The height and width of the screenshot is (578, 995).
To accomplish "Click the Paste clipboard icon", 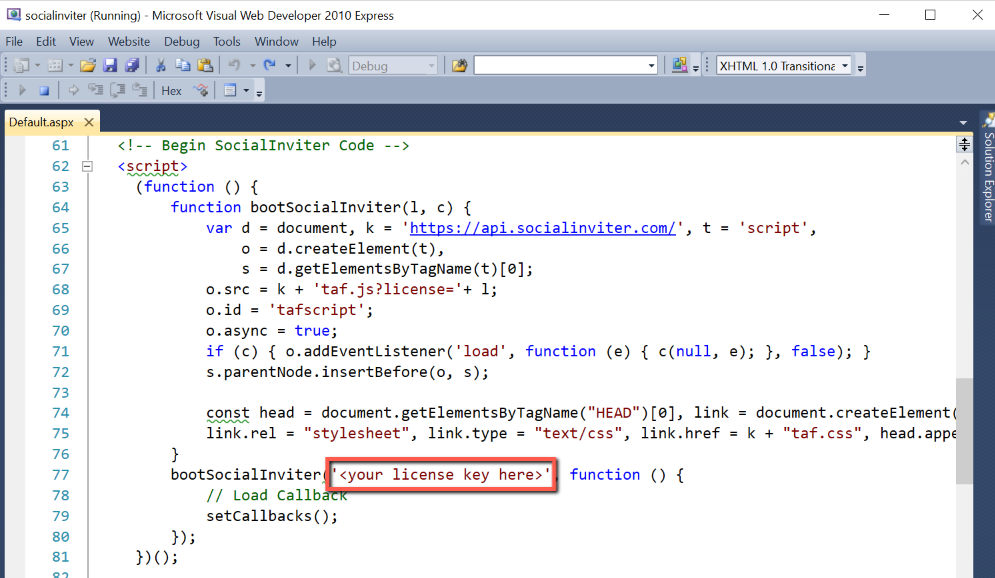I will 205,65.
